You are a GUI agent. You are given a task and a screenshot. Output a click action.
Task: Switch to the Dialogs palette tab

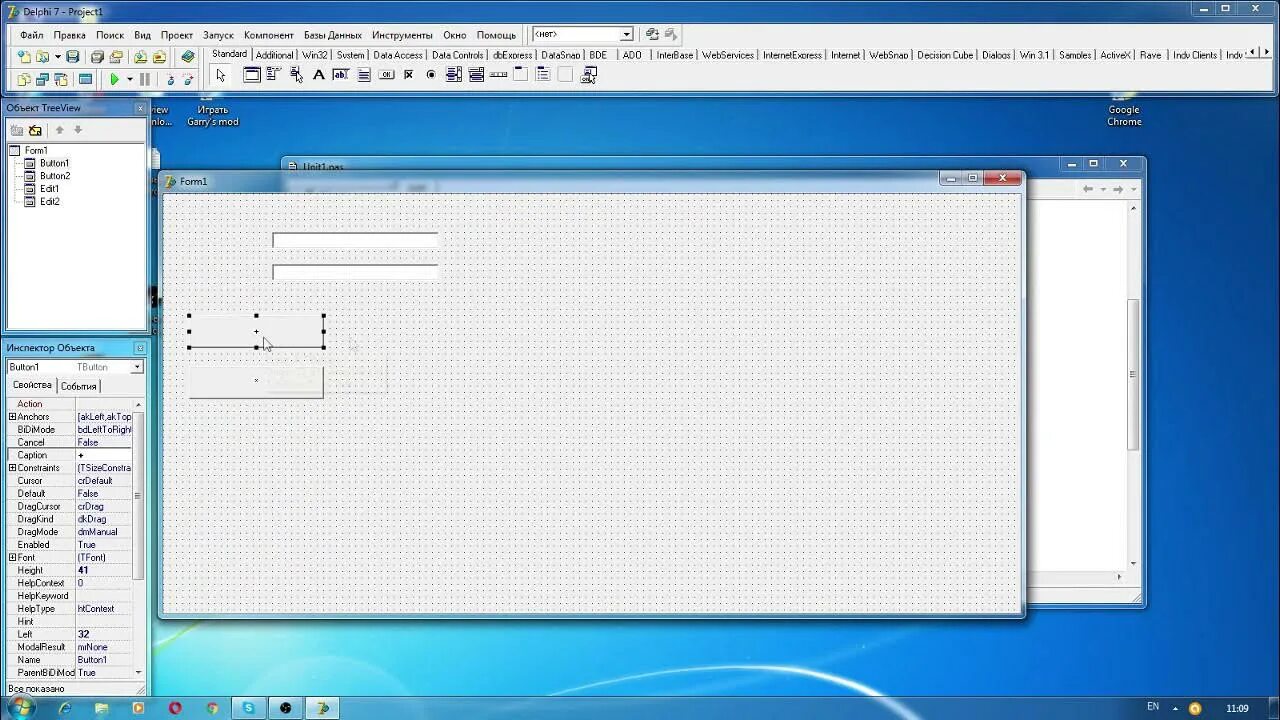pos(996,55)
